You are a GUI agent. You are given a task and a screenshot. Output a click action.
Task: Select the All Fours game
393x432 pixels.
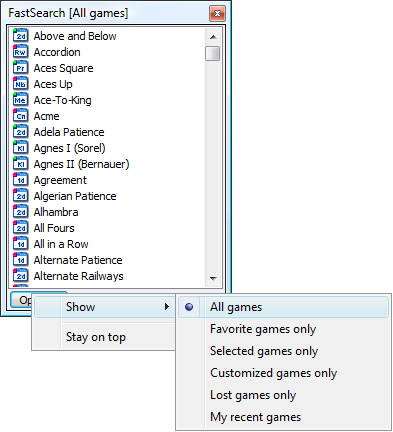coord(54,228)
